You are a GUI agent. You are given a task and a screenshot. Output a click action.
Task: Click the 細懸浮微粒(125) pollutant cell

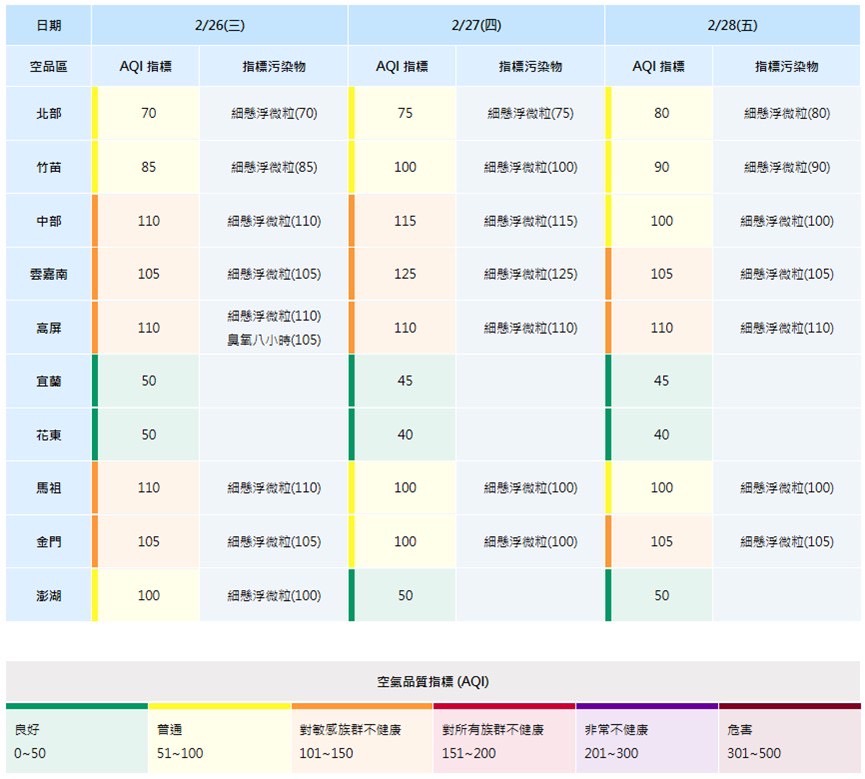pyautogui.click(x=530, y=274)
